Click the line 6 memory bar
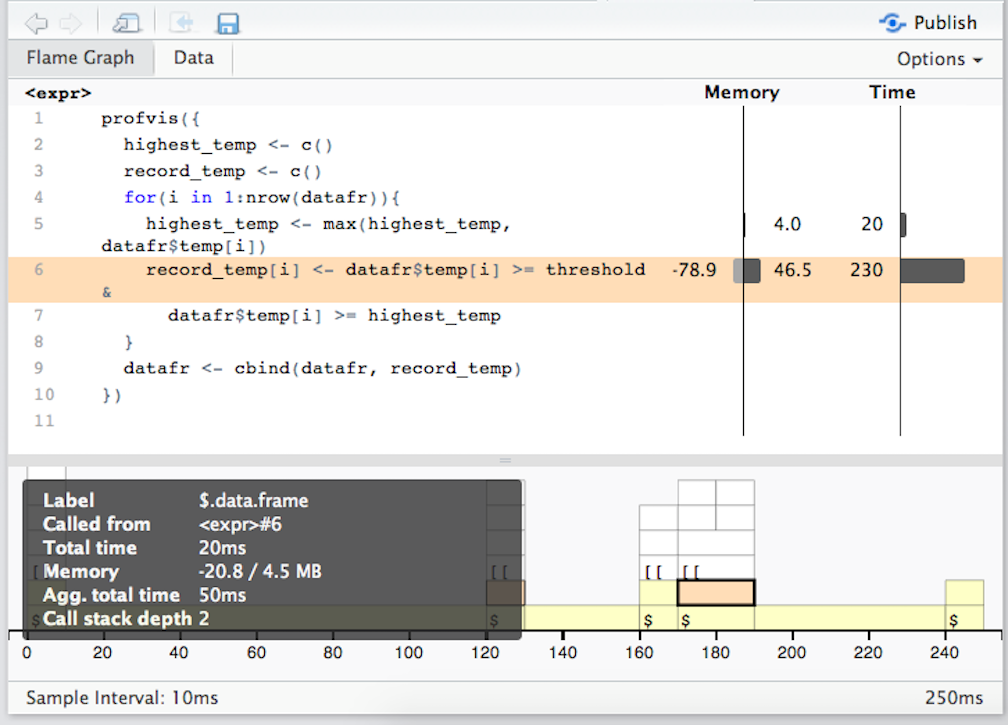Image resolution: width=1008 pixels, height=725 pixels. pyautogui.click(x=747, y=270)
